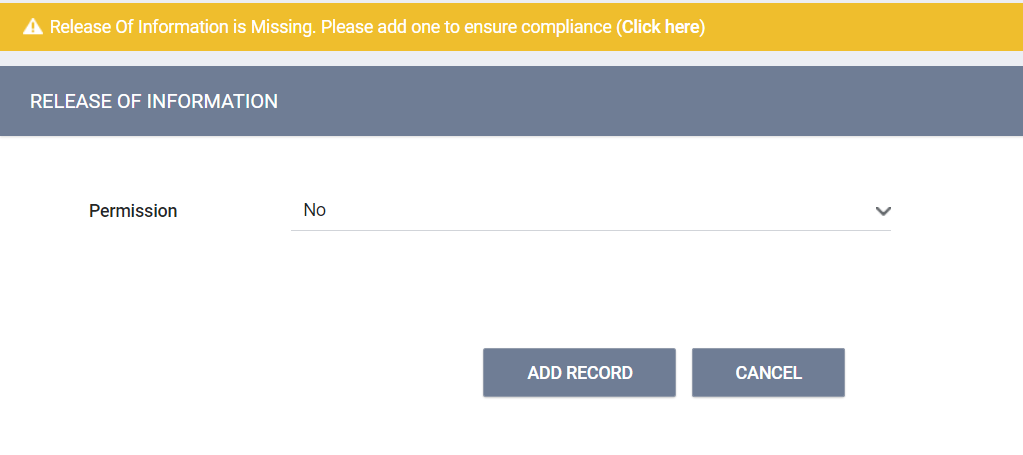Follow the bold Click here link in banner

pyautogui.click(x=660, y=27)
